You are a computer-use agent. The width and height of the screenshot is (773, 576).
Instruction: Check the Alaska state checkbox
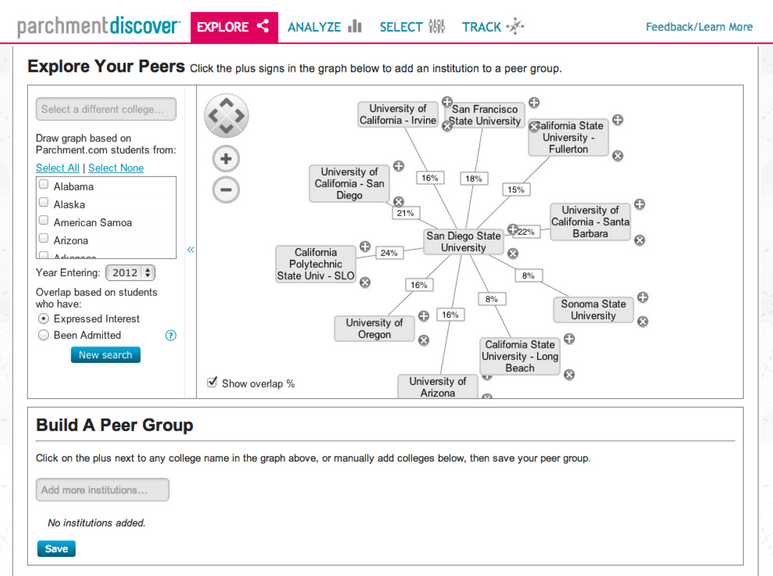(43, 202)
